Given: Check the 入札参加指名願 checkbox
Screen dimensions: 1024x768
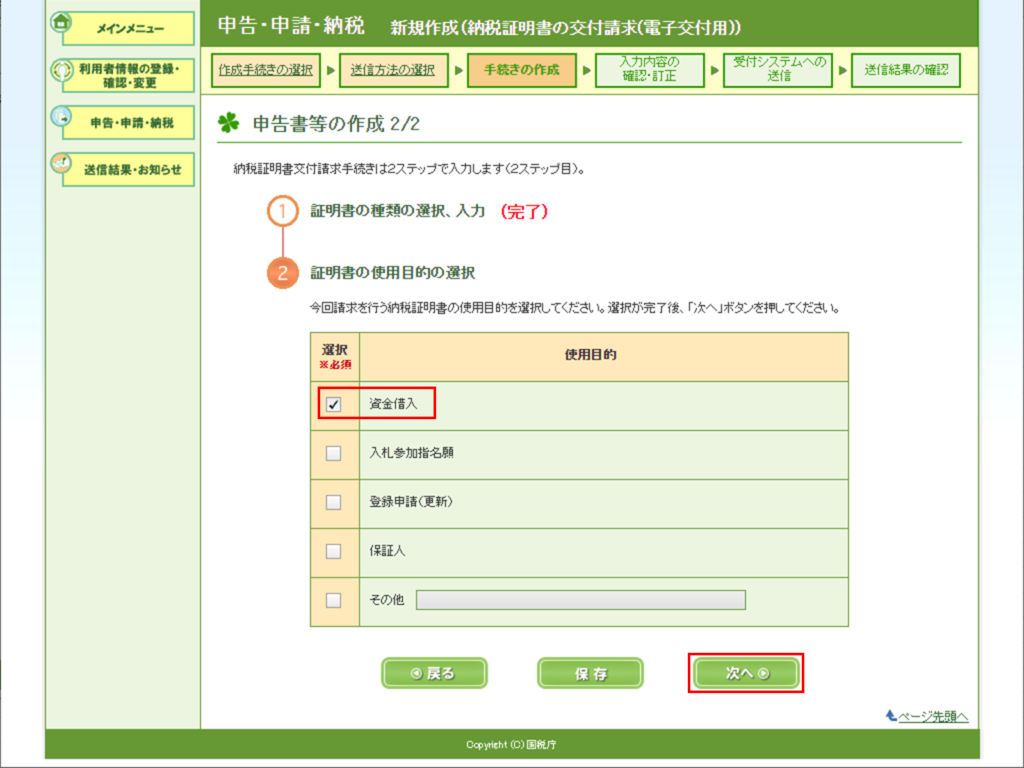Looking at the screenshot, I should [334, 453].
